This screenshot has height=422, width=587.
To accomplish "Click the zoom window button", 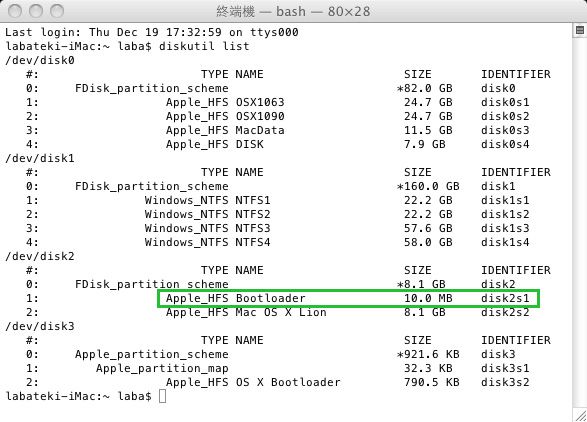I will click(57, 11).
